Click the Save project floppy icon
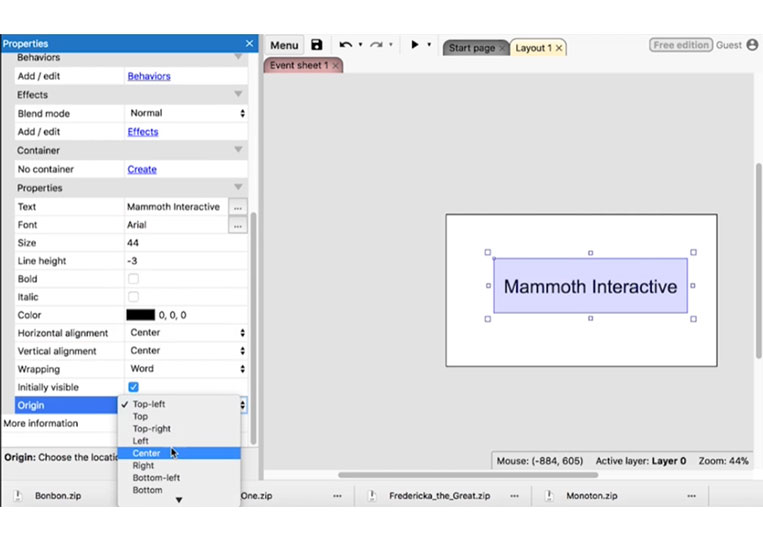The width and height of the screenshot is (763, 541). pos(317,45)
